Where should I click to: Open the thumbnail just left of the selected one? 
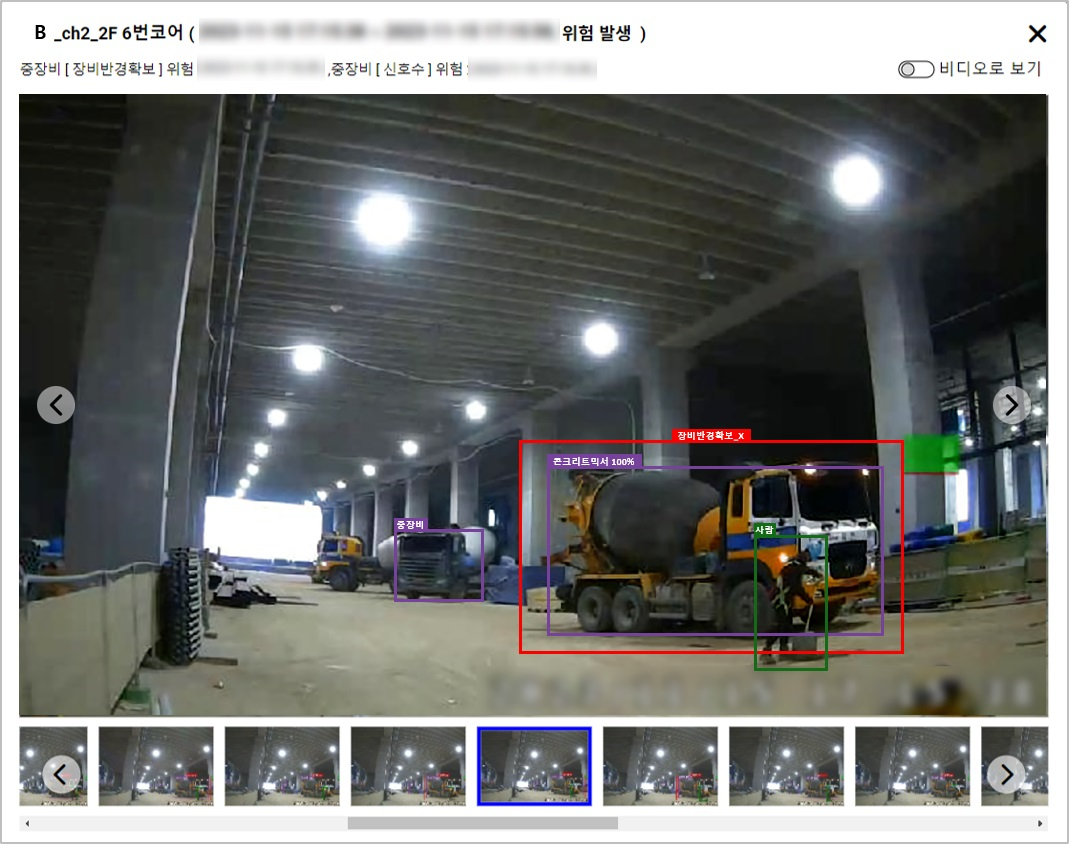click(408, 766)
